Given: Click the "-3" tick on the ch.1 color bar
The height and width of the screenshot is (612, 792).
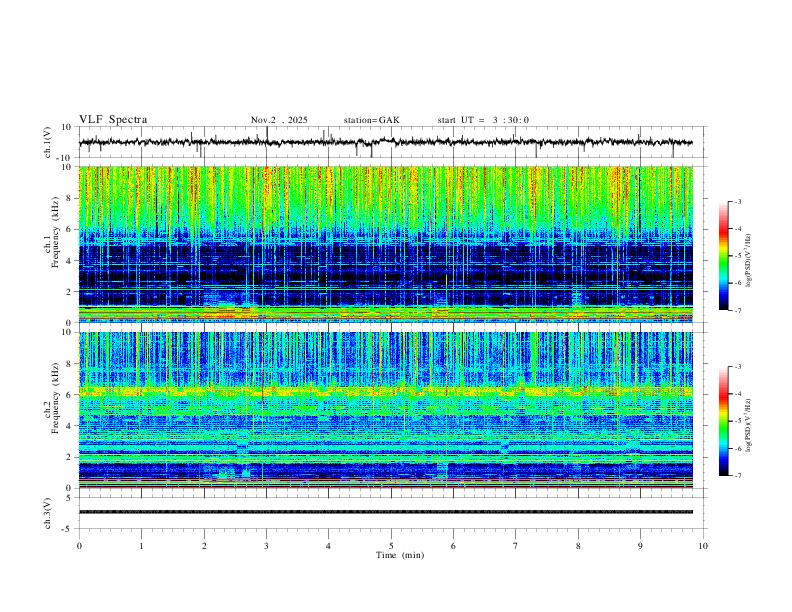Looking at the screenshot, I should 738,201.
